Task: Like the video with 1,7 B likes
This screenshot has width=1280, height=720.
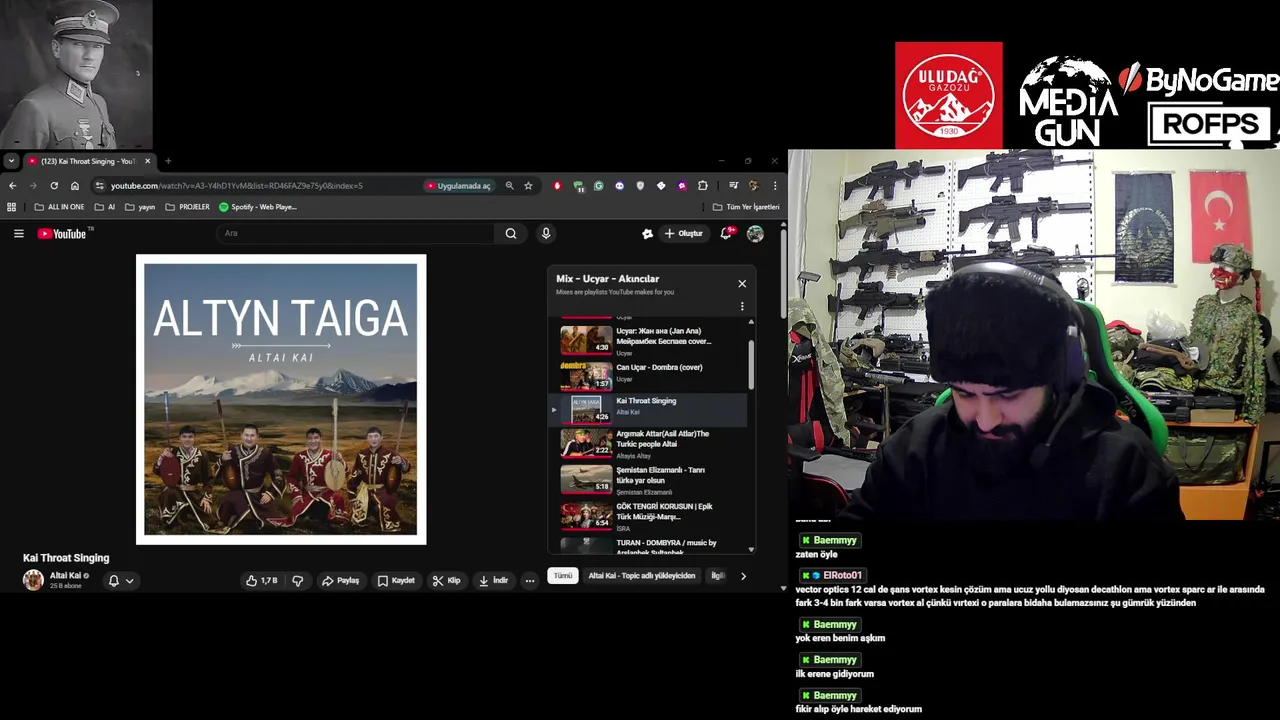Action: 262,580
